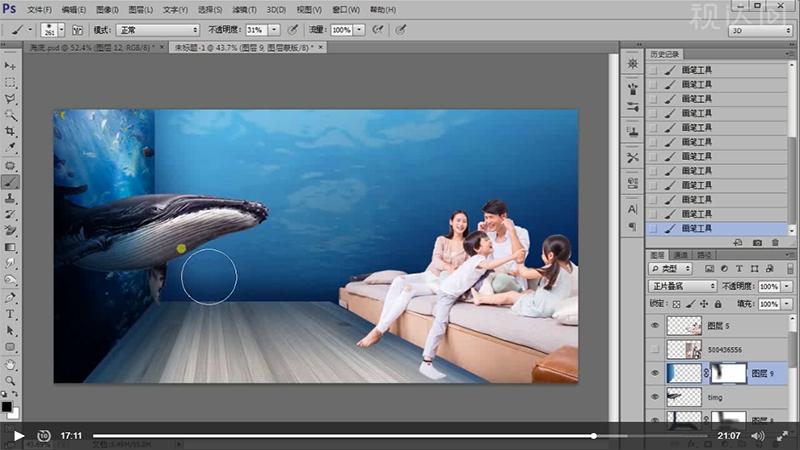Select the Clone Stamp tool
The width and height of the screenshot is (800, 450).
[10, 198]
